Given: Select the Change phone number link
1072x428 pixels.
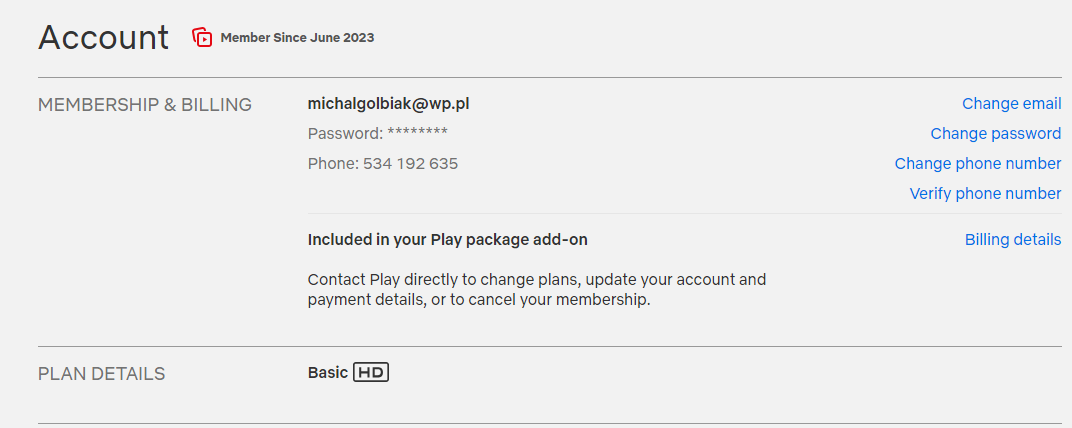Looking at the screenshot, I should (978, 164).
